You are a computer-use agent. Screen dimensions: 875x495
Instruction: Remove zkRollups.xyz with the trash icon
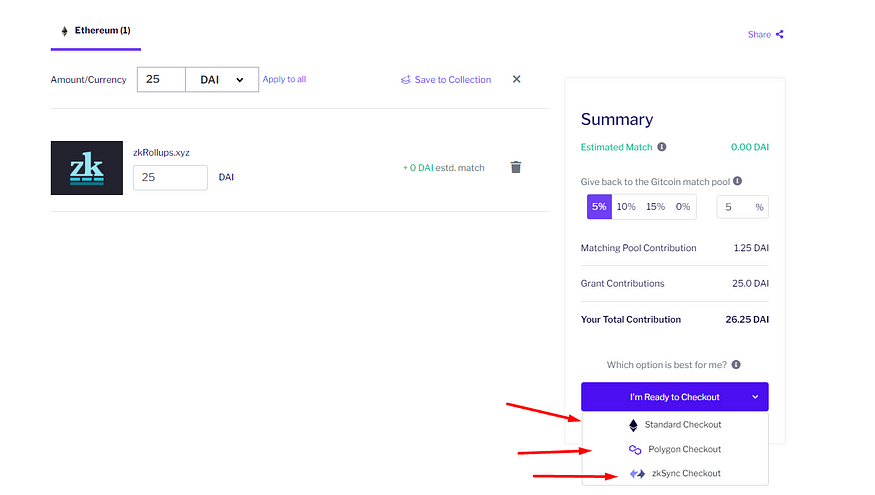tap(516, 167)
